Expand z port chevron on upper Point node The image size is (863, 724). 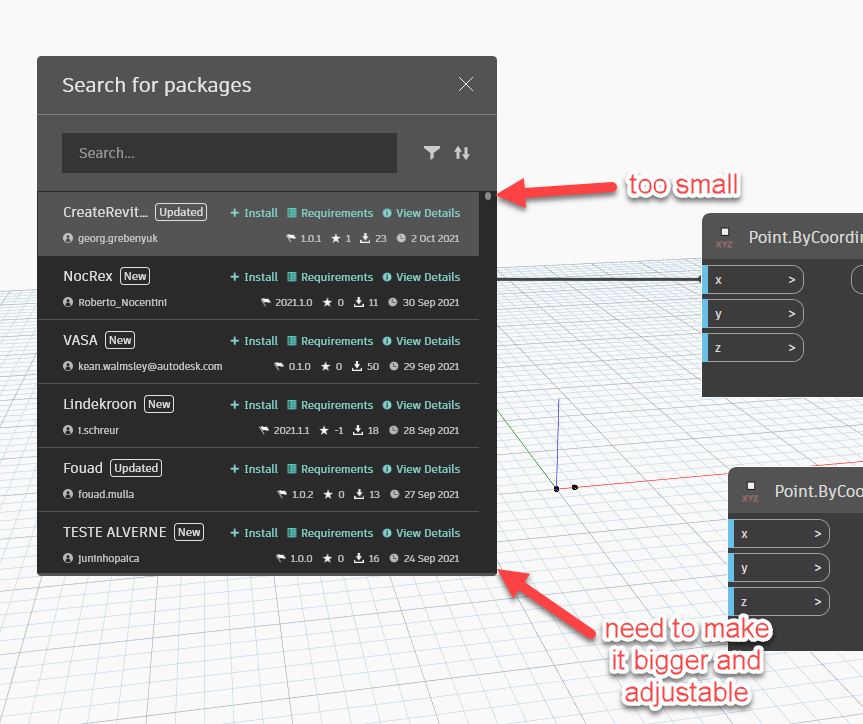click(x=791, y=348)
